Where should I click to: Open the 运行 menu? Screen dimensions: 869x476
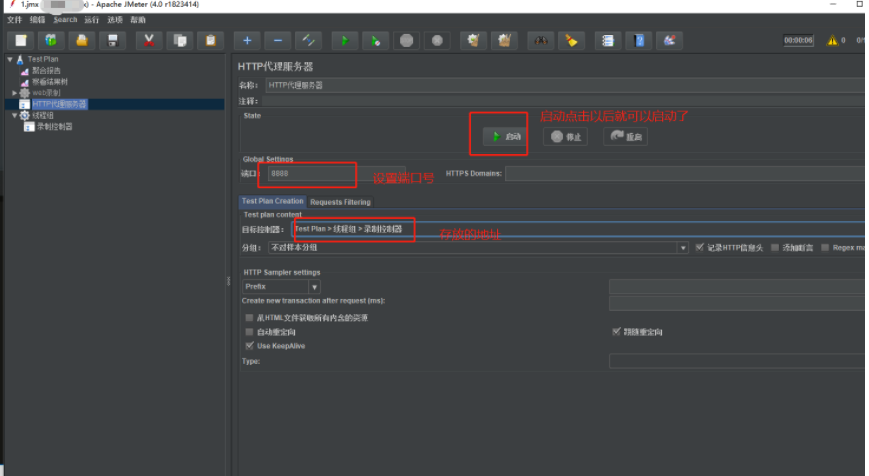pyautogui.click(x=91, y=20)
